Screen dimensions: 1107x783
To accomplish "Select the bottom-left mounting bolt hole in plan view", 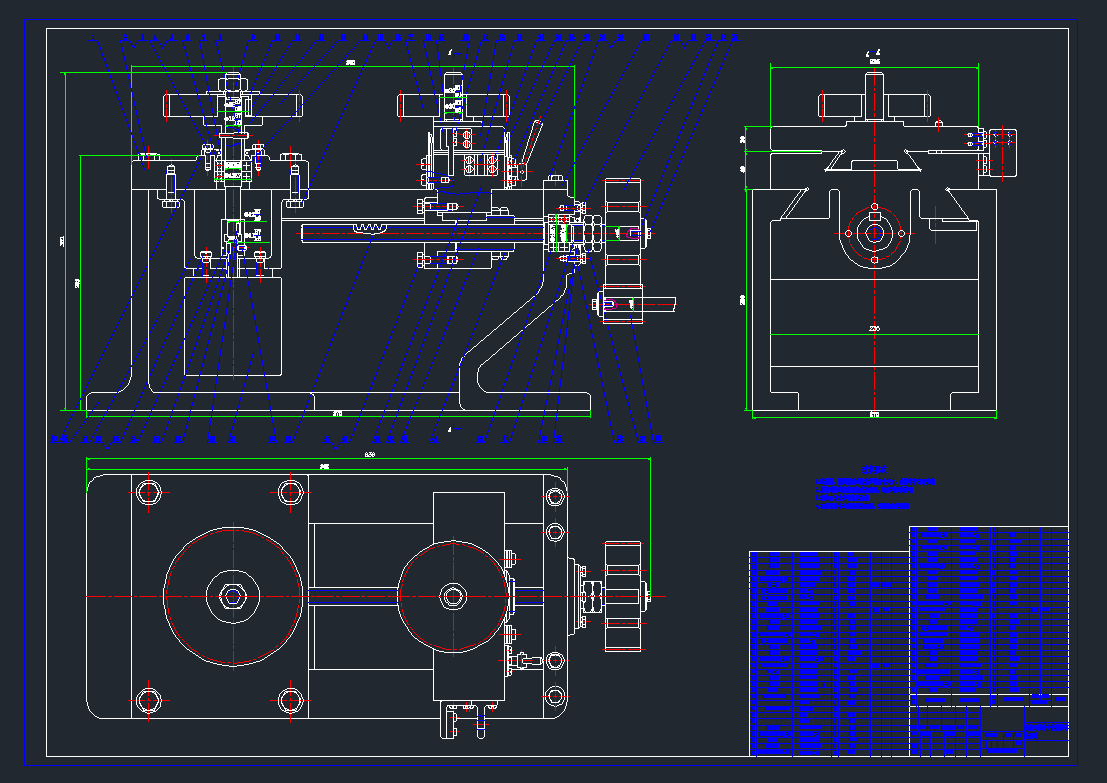I will [x=150, y=700].
